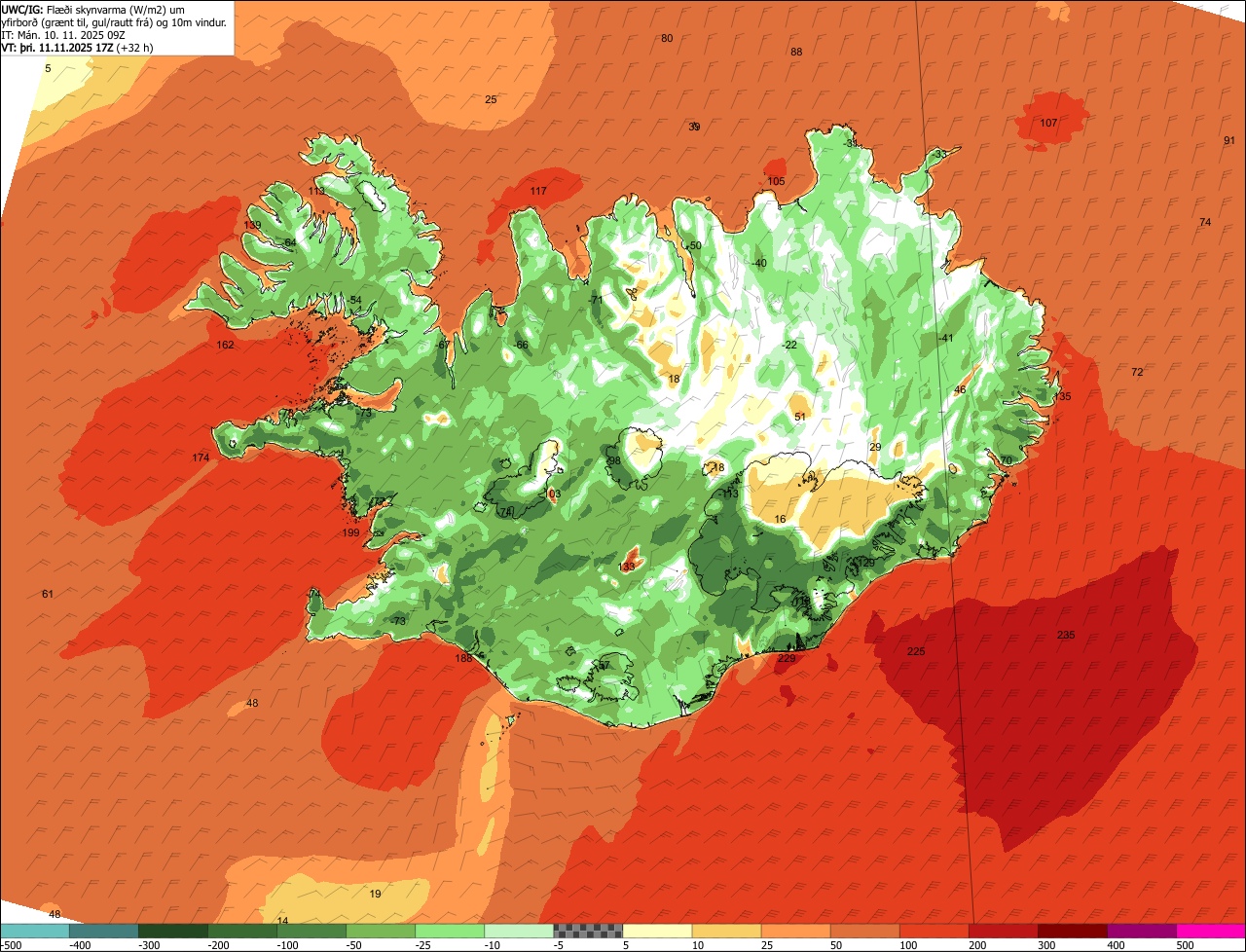Viewport: 1246px width, 952px height.
Task: Click the value 88 along the top of the map
Action: pos(796,52)
